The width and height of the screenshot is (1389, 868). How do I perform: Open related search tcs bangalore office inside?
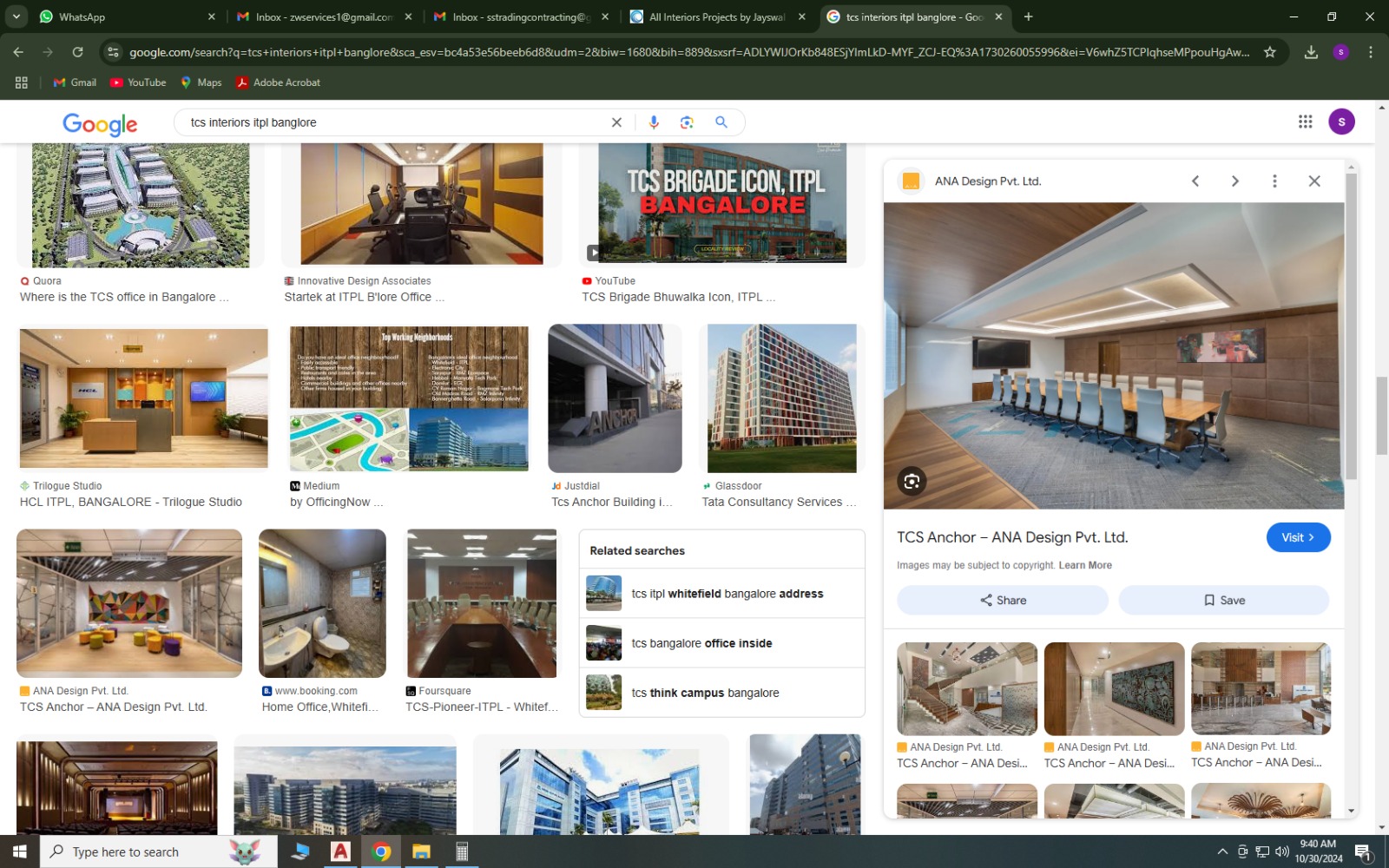(x=722, y=643)
